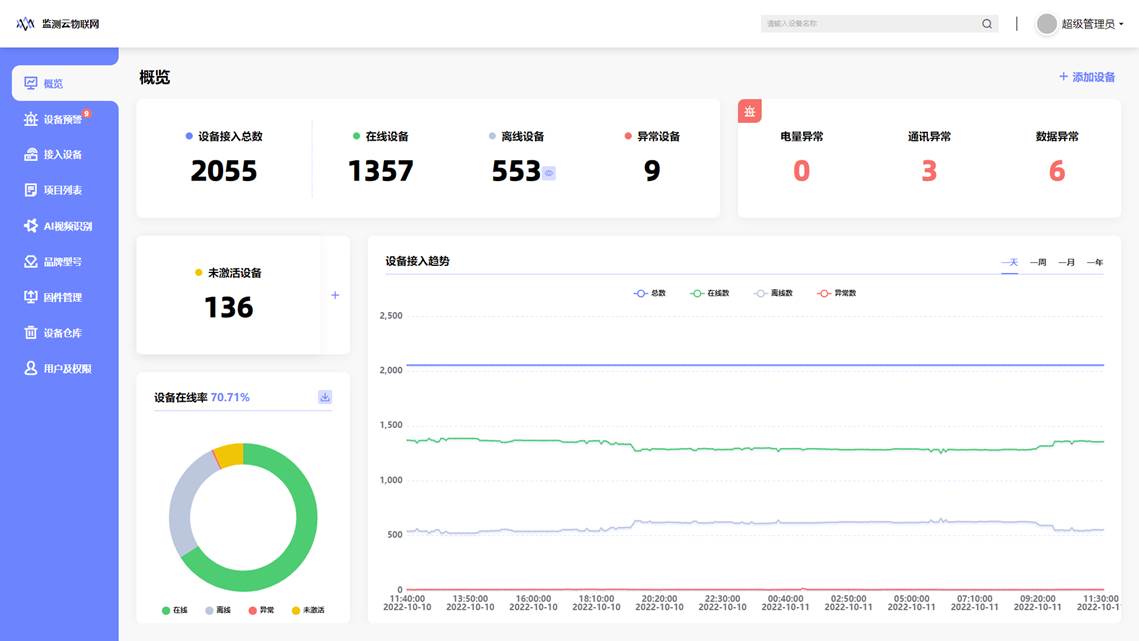
Task: Download the 设备在线率 chart via download icon
Action: tap(325, 397)
